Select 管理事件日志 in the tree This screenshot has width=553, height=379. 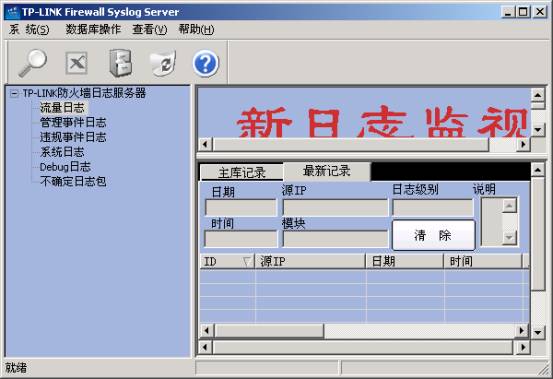coord(73,122)
